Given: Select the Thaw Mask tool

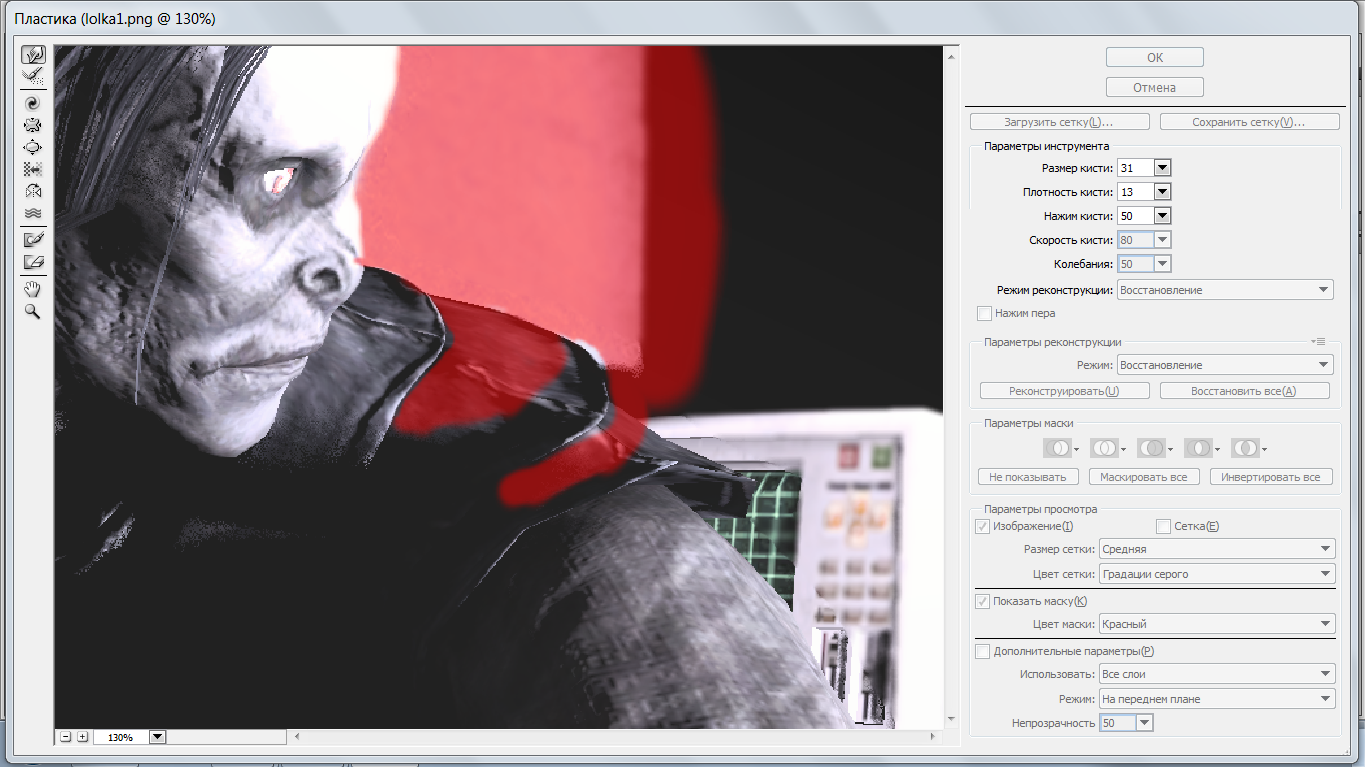Looking at the screenshot, I should (33, 262).
